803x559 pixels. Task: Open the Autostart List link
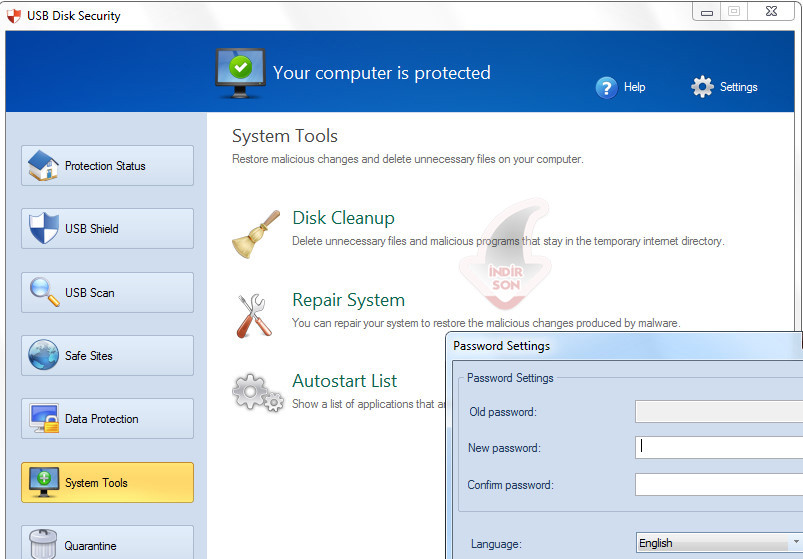[x=345, y=381]
